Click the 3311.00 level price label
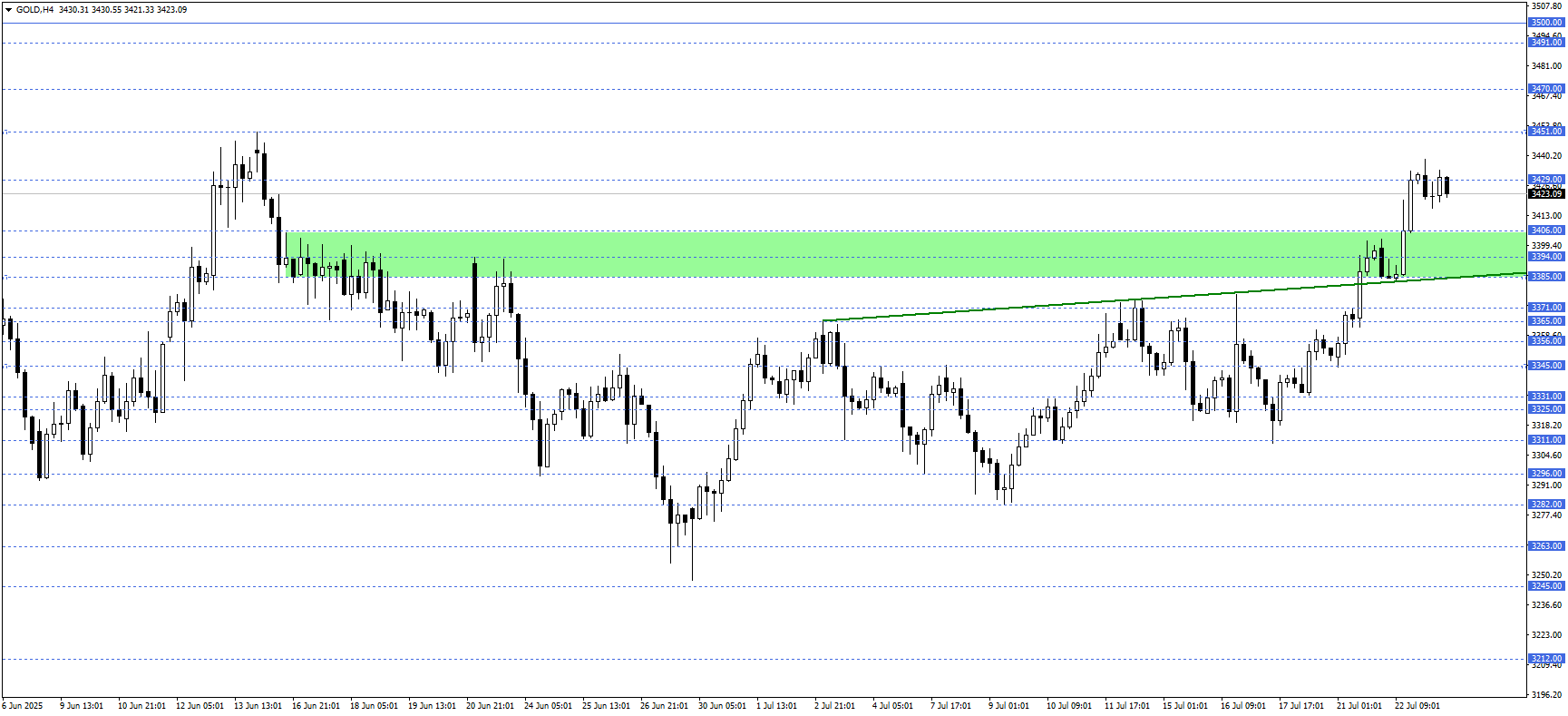 1546,440
